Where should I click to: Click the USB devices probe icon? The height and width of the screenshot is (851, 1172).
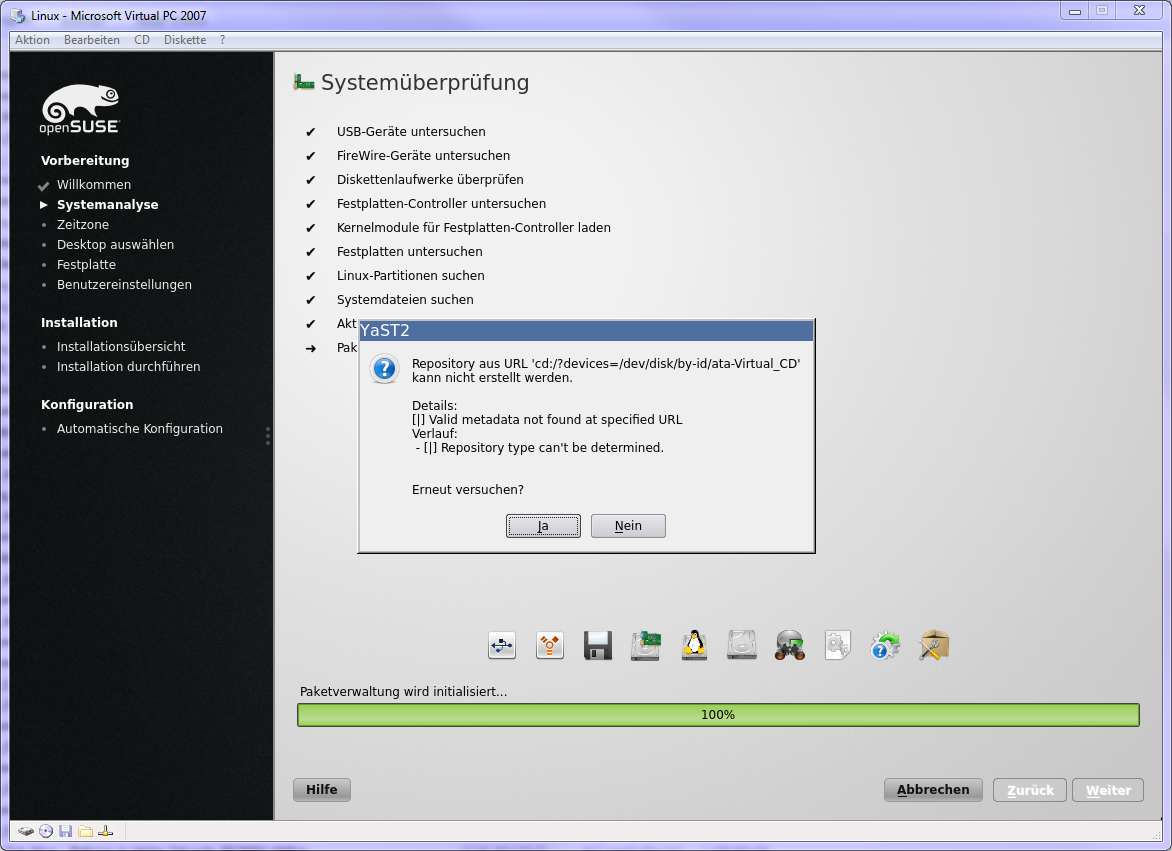[502, 646]
